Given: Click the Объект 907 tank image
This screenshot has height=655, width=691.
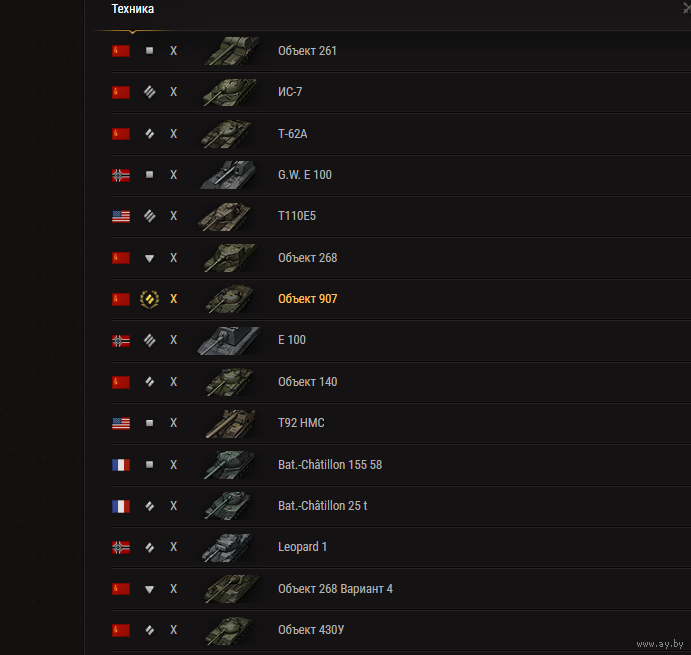Looking at the screenshot, I should point(230,299).
